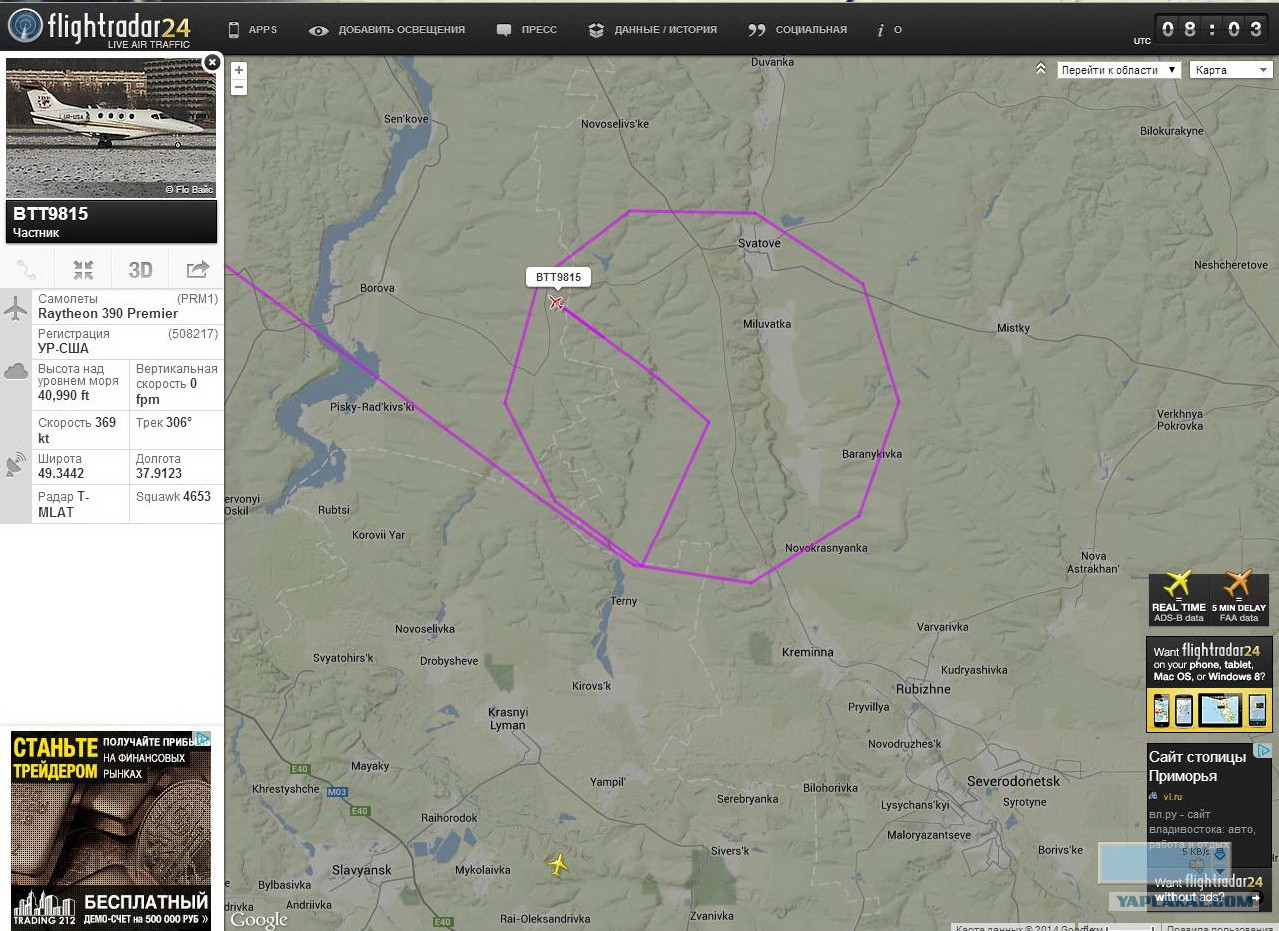Click the aircraft photo thumbnail
1279x931 pixels.
111,128
